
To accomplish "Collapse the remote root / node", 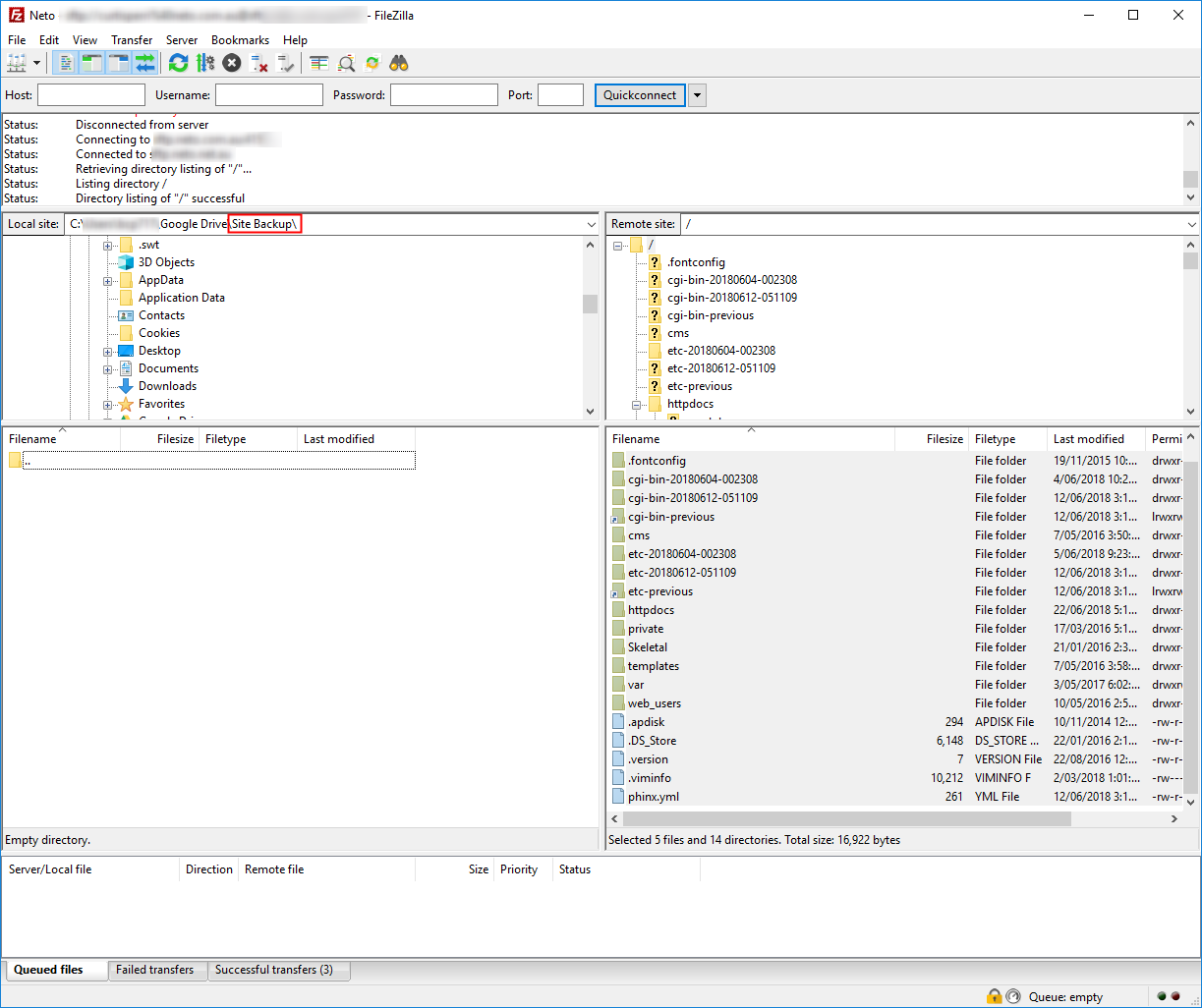I will click(618, 245).
